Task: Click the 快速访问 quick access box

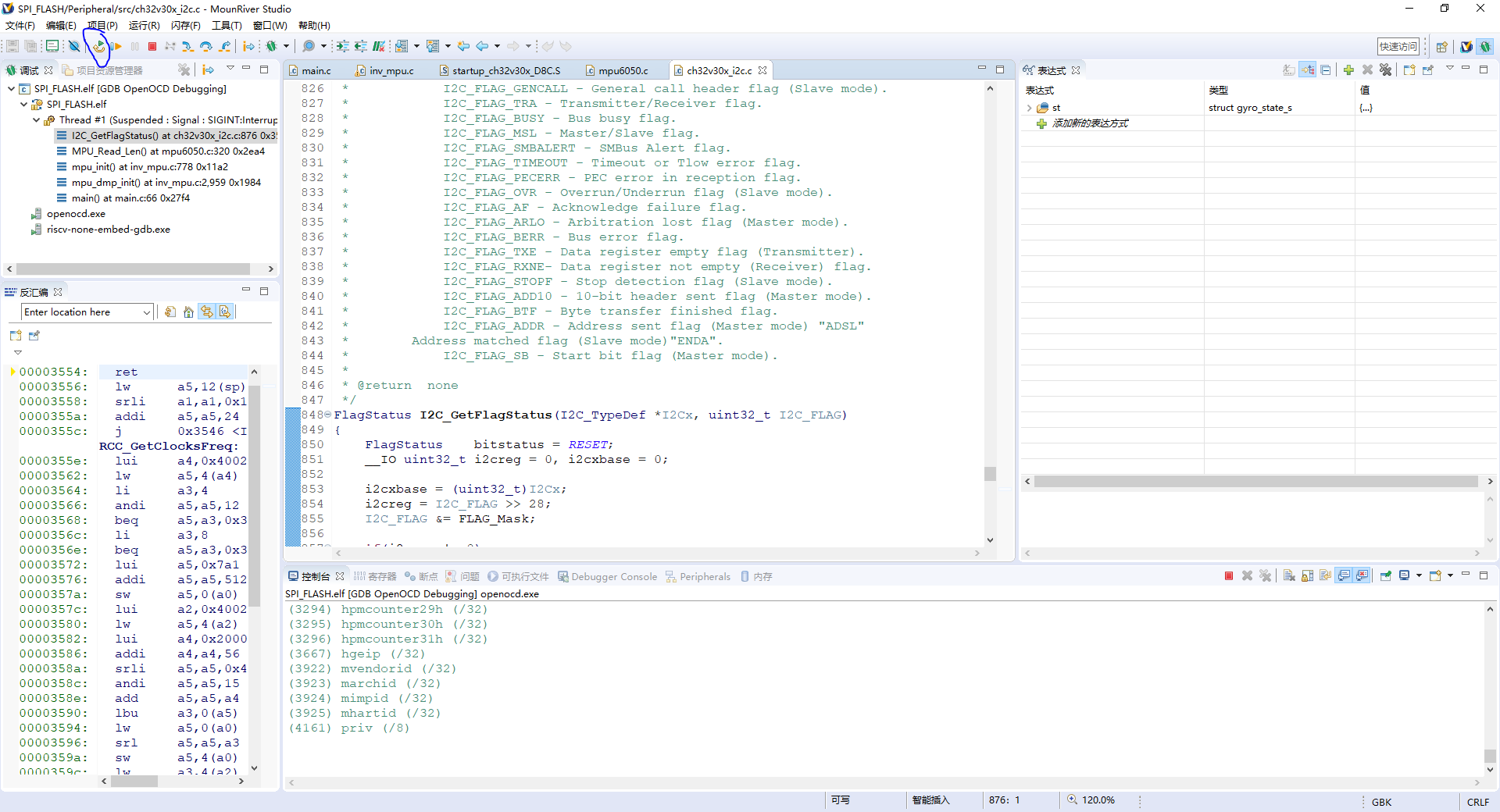Action: click(1398, 47)
